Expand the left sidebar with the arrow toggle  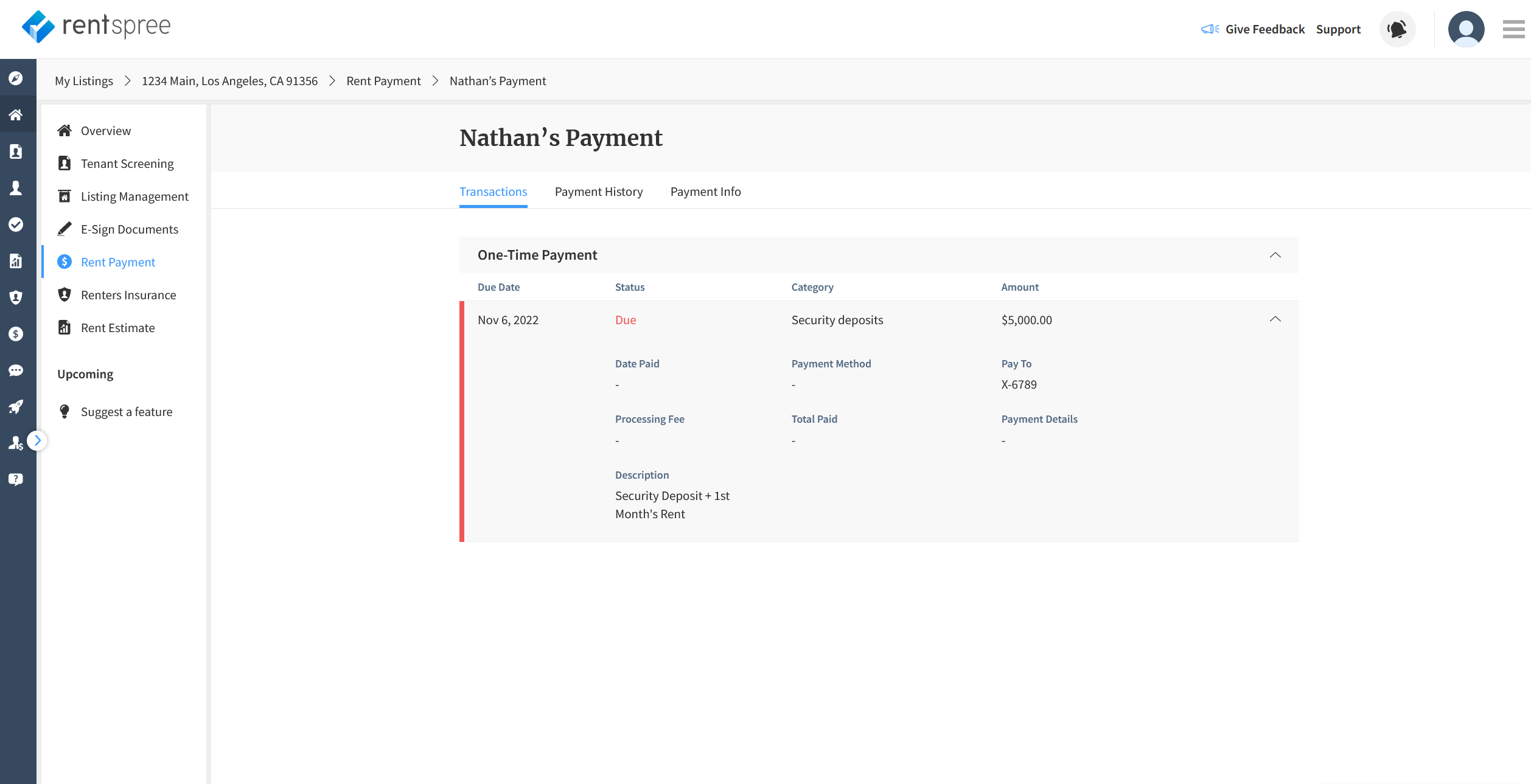click(x=38, y=440)
